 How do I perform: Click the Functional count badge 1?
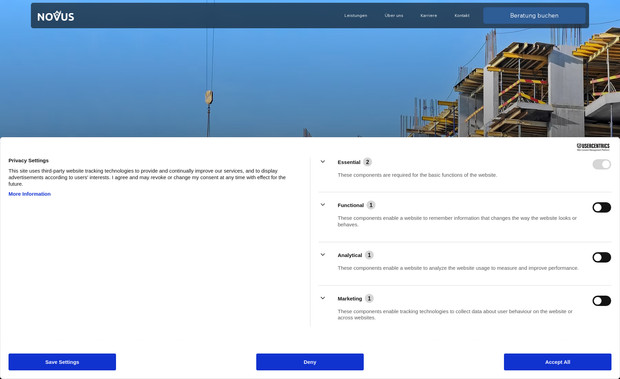pos(370,205)
